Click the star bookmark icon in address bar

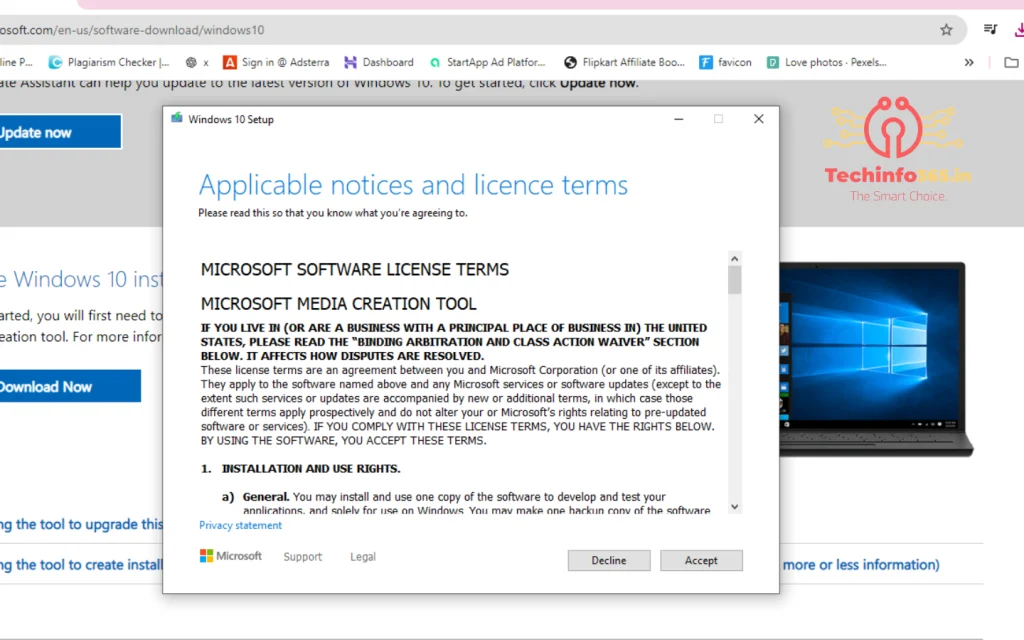(x=946, y=30)
